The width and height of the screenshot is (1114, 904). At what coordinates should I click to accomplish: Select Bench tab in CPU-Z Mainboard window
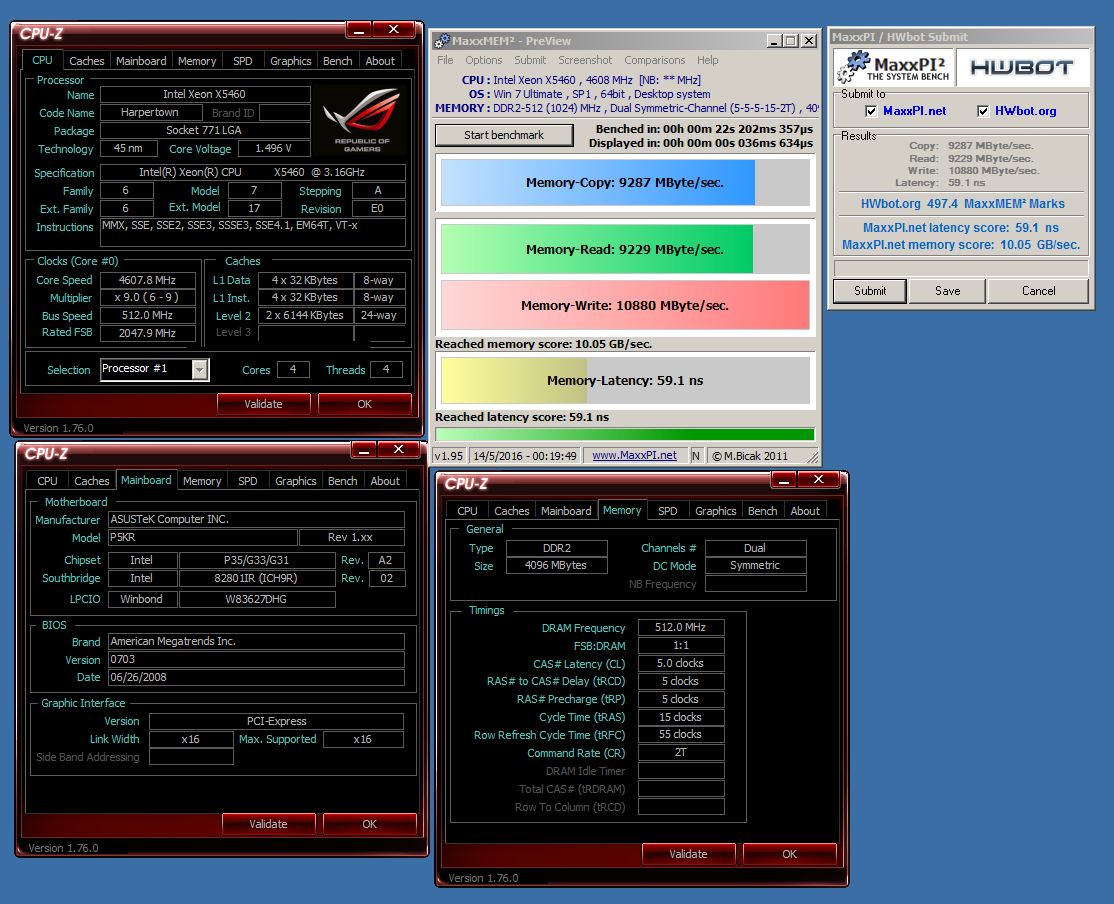click(x=342, y=481)
